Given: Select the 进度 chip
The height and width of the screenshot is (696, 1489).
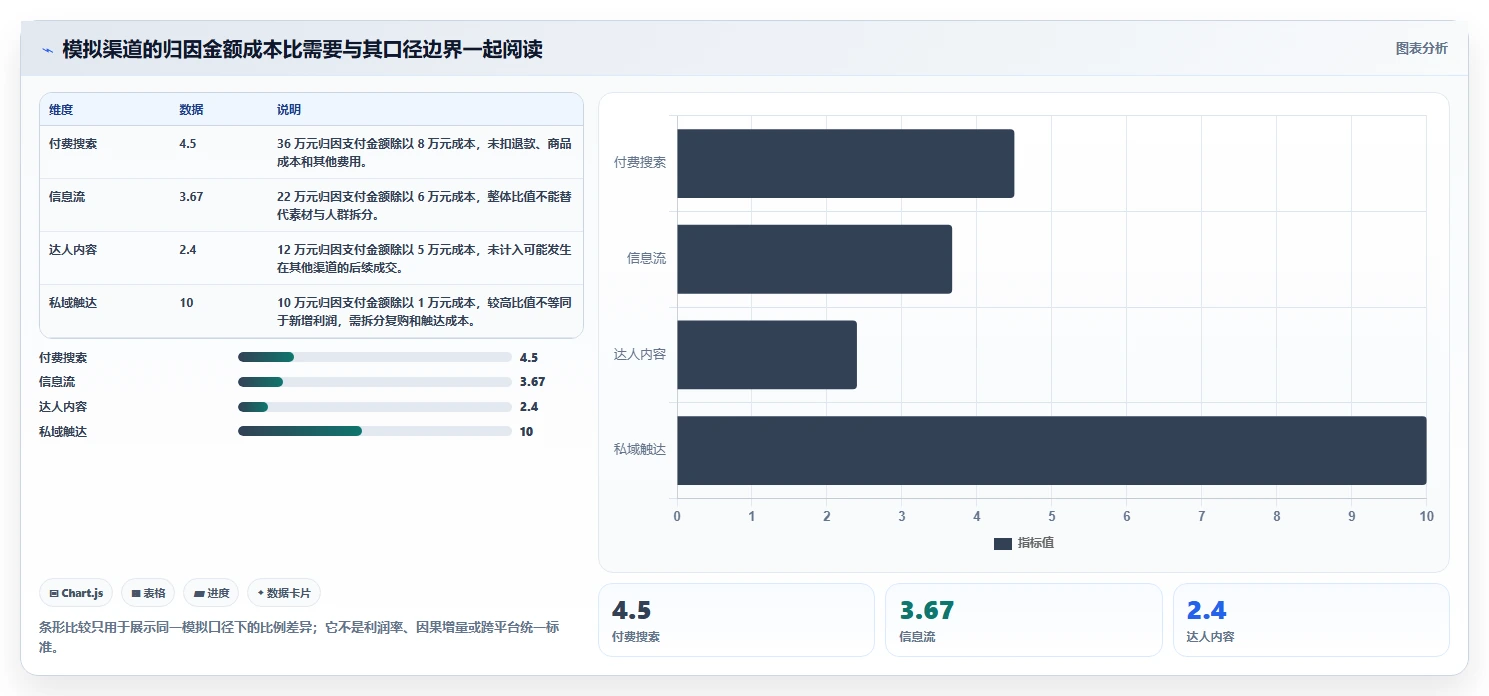Looking at the screenshot, I should [x=211, y=593].
